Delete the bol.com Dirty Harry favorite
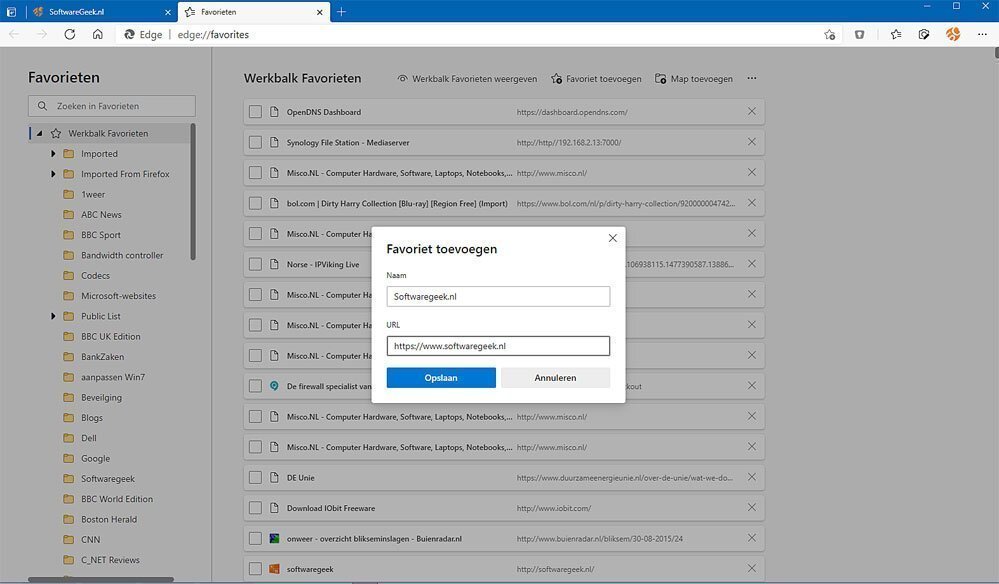 752,203
